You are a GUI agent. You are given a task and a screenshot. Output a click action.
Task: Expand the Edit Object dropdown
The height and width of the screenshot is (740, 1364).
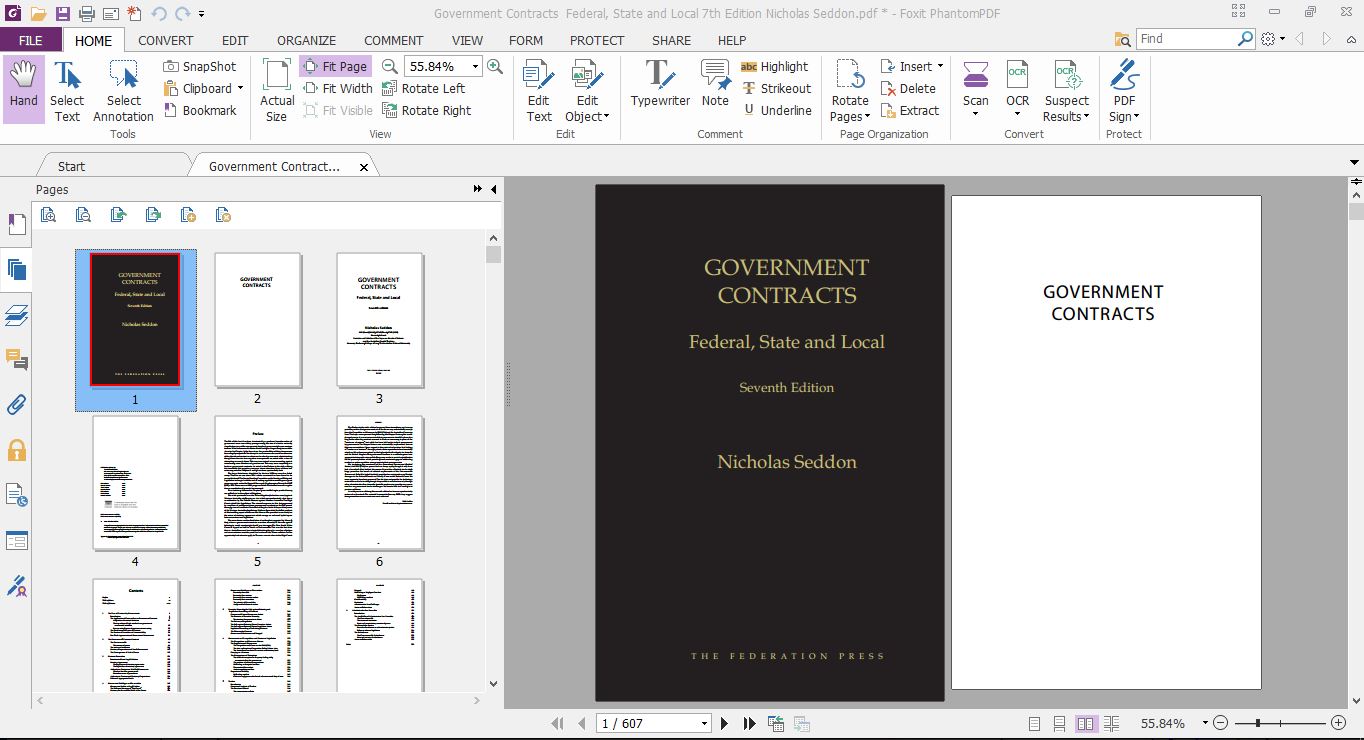(606, 117)
